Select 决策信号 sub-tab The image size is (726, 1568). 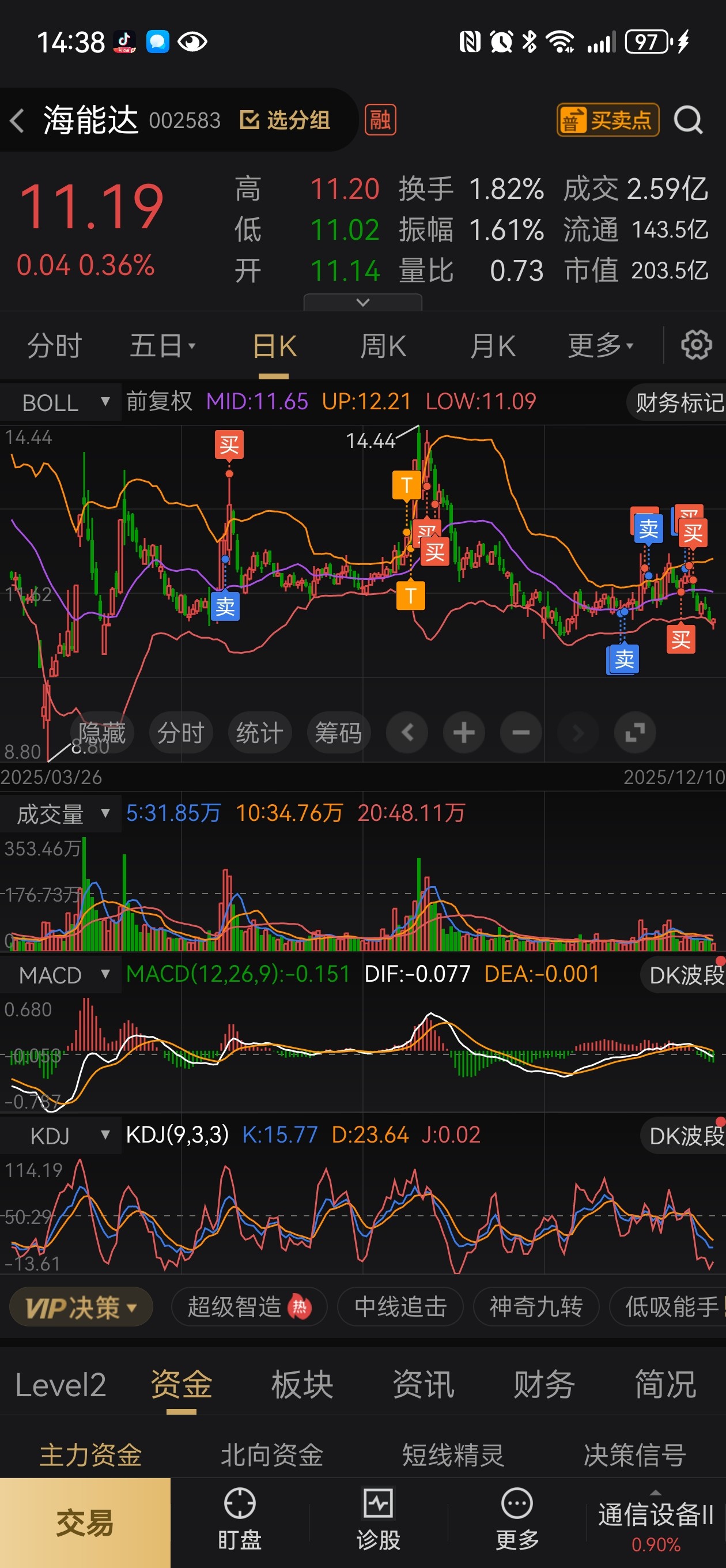point(635,1456)
